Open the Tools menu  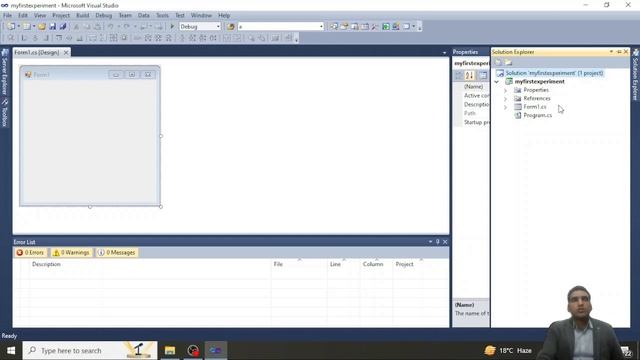tap(162, 16)
